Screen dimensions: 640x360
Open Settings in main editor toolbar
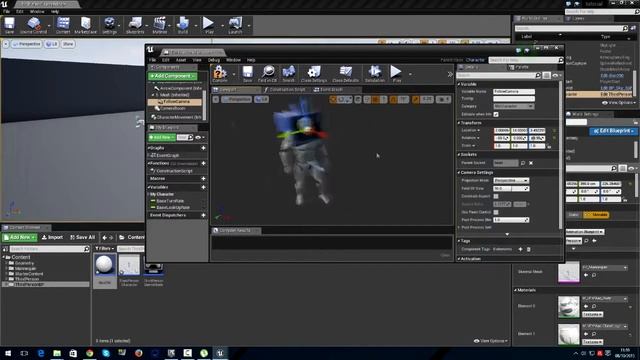[109, 25]
